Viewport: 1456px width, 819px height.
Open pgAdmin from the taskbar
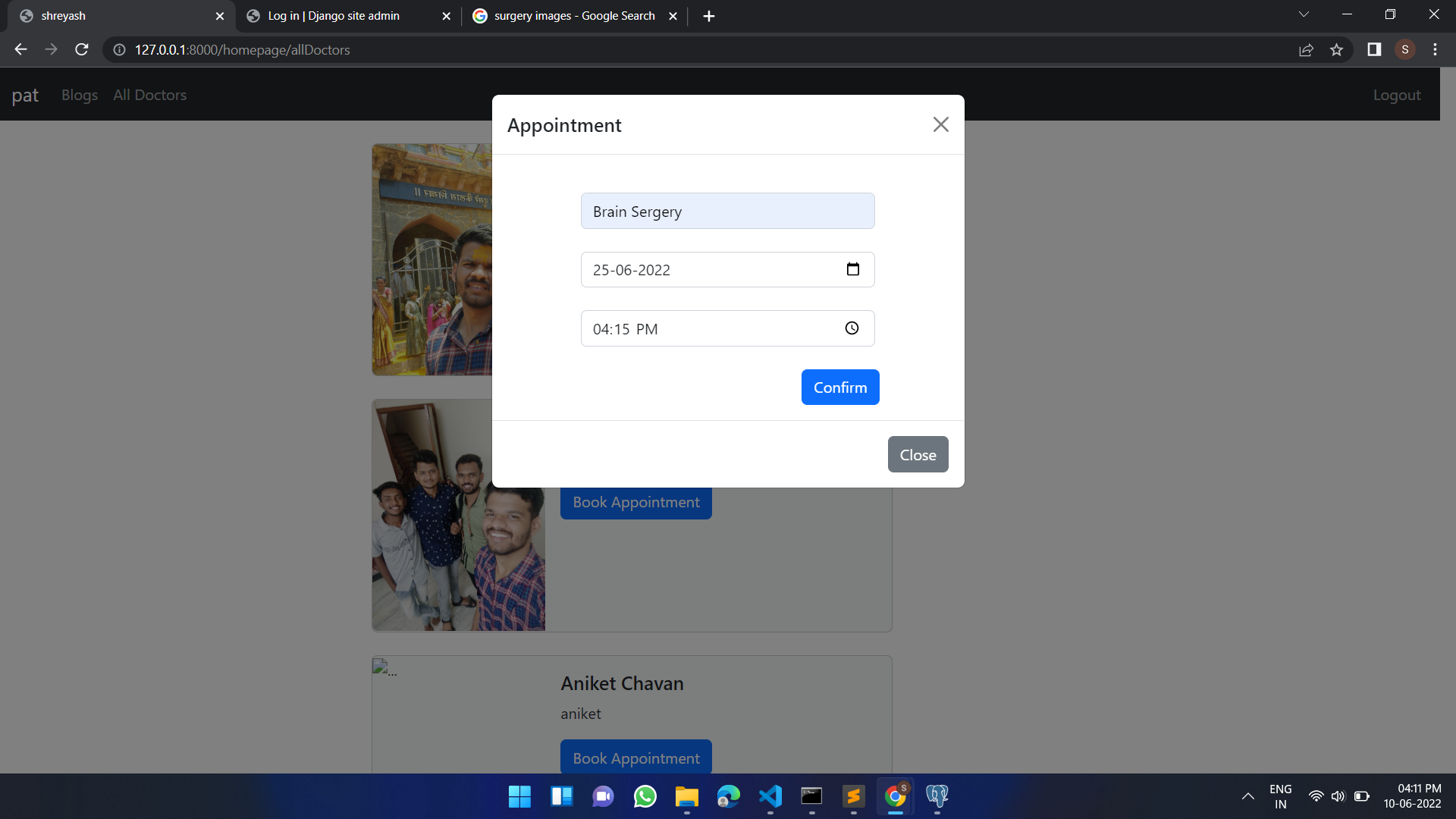(937, 796)
